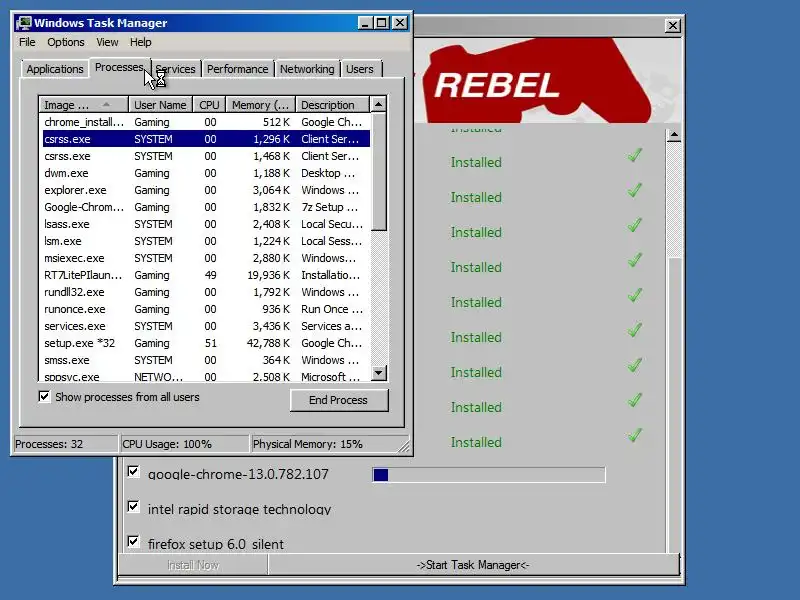Open the View menu
This screenshot has height=600, width=800.
pyautogui.click(x=107, y=42)
